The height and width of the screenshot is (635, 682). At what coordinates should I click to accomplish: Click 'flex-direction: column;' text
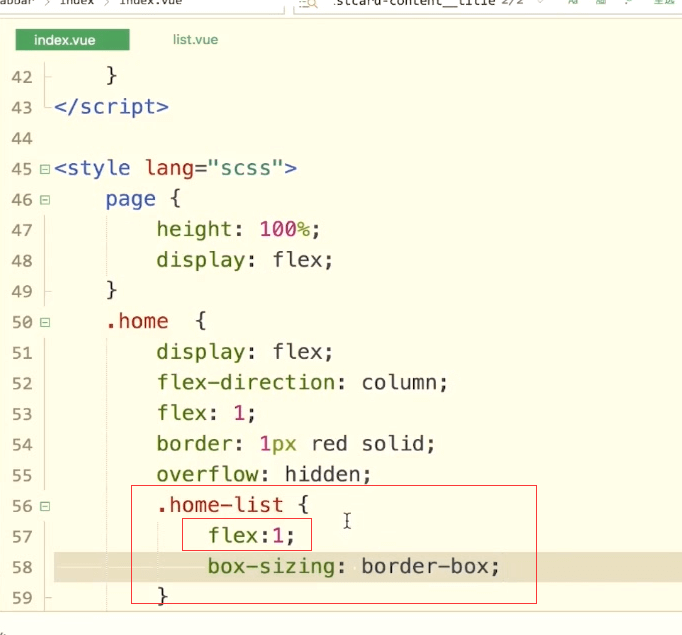point(302,383)
